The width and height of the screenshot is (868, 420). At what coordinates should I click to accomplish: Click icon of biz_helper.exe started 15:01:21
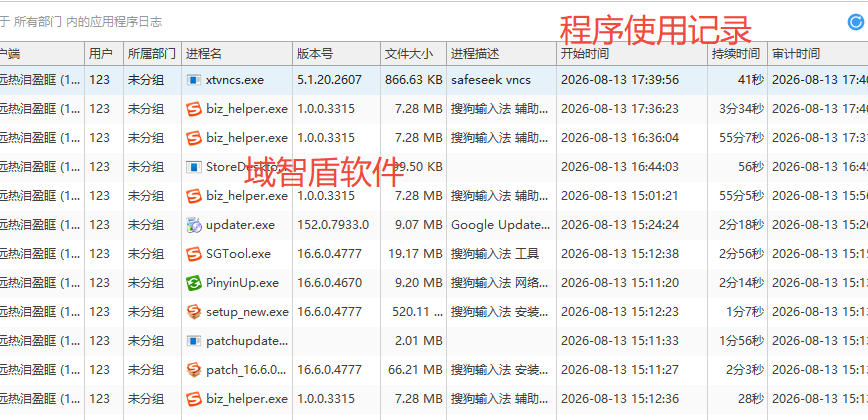(x=193, y=196)
